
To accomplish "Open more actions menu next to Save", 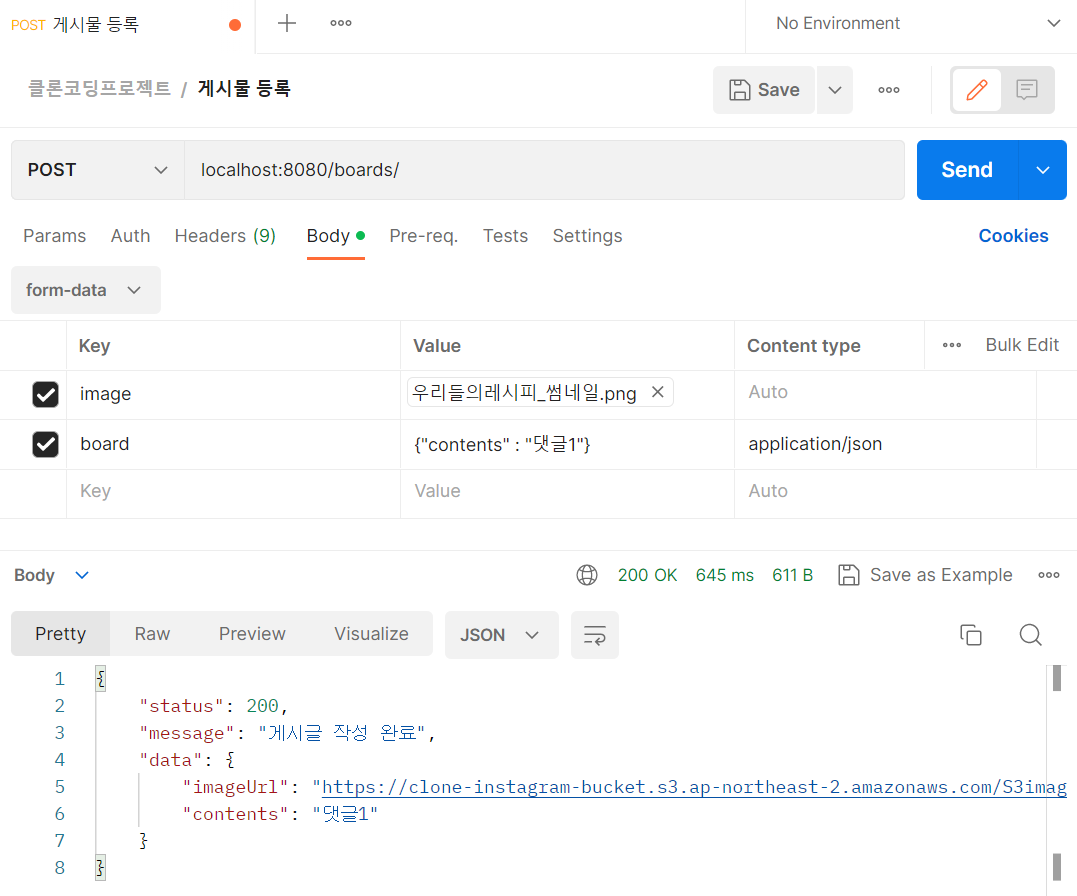I will (889, 90).
